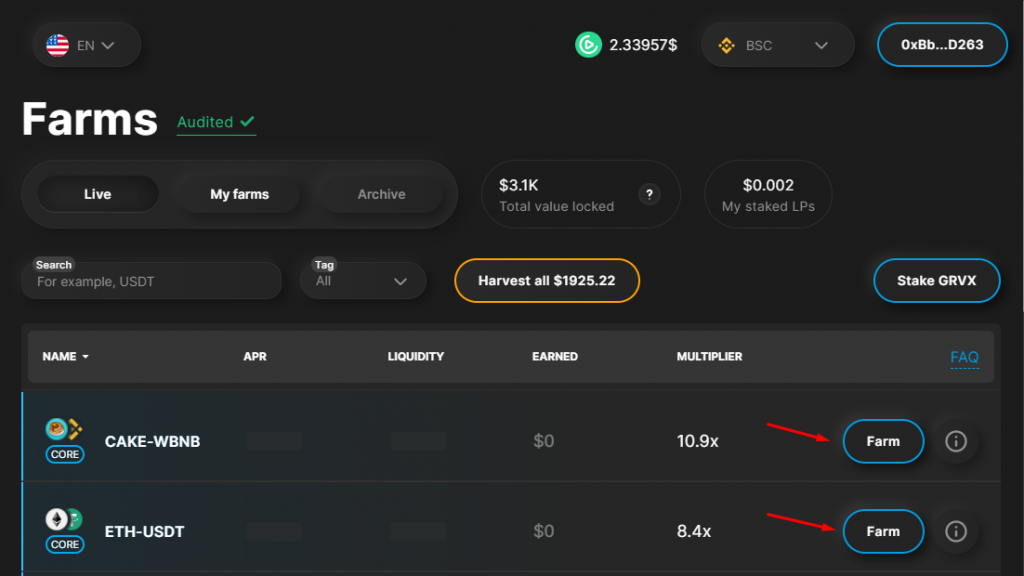Click the US flag language icon
This screenshot has width=1024, height=576.
[58, 45]
